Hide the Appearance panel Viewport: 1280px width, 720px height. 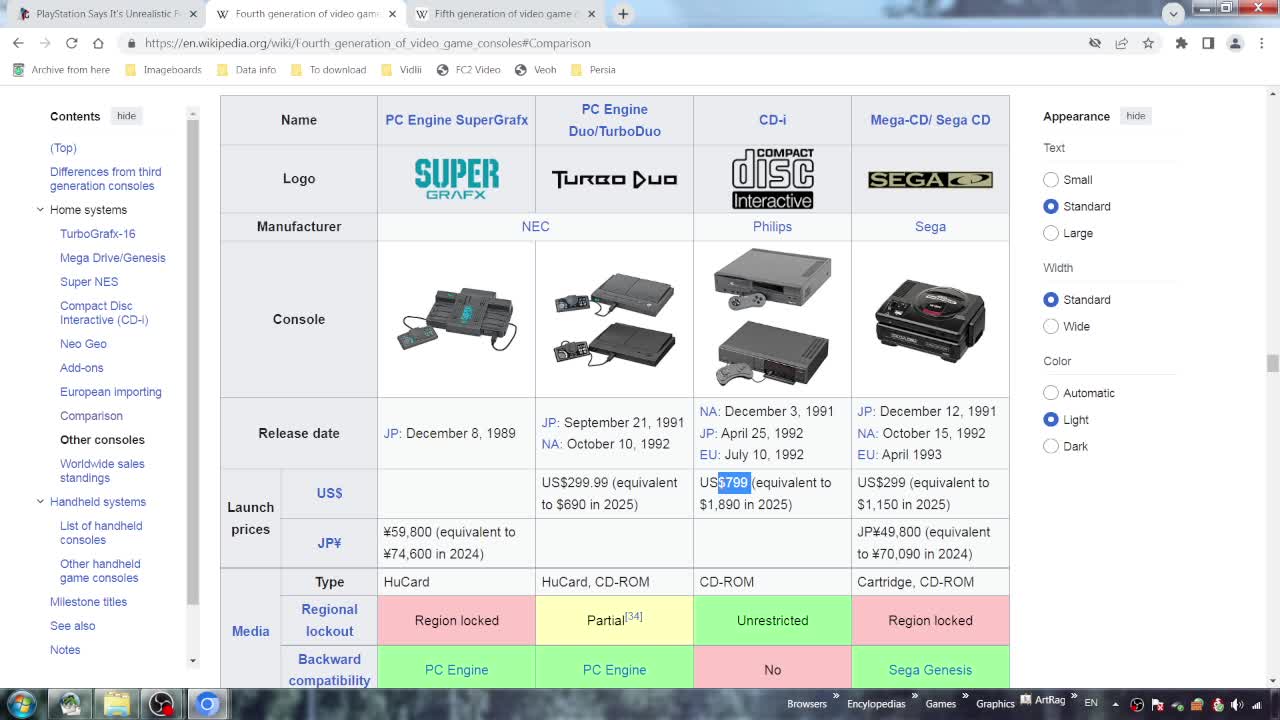pyautogui.click(x=1135, y=116)
